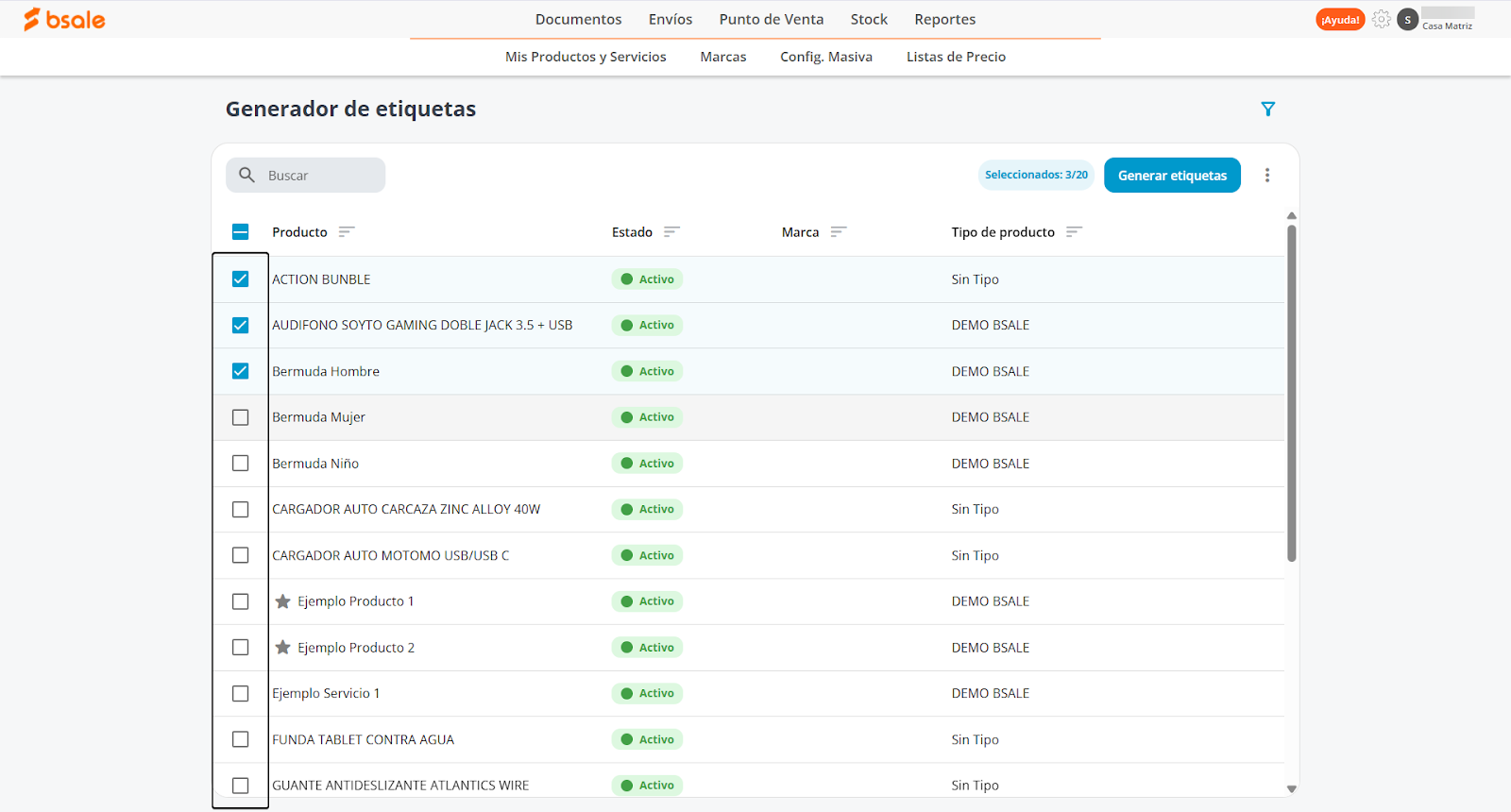Image resolution: width=1511 pixels, height=812 pixels.
Task: Sort by the Tipo de producto column icon
Action: tap(1073, 231)
